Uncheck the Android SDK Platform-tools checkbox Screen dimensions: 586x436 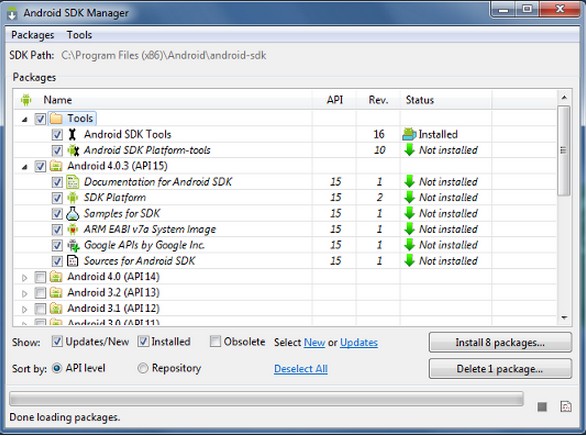click(57, 150)
